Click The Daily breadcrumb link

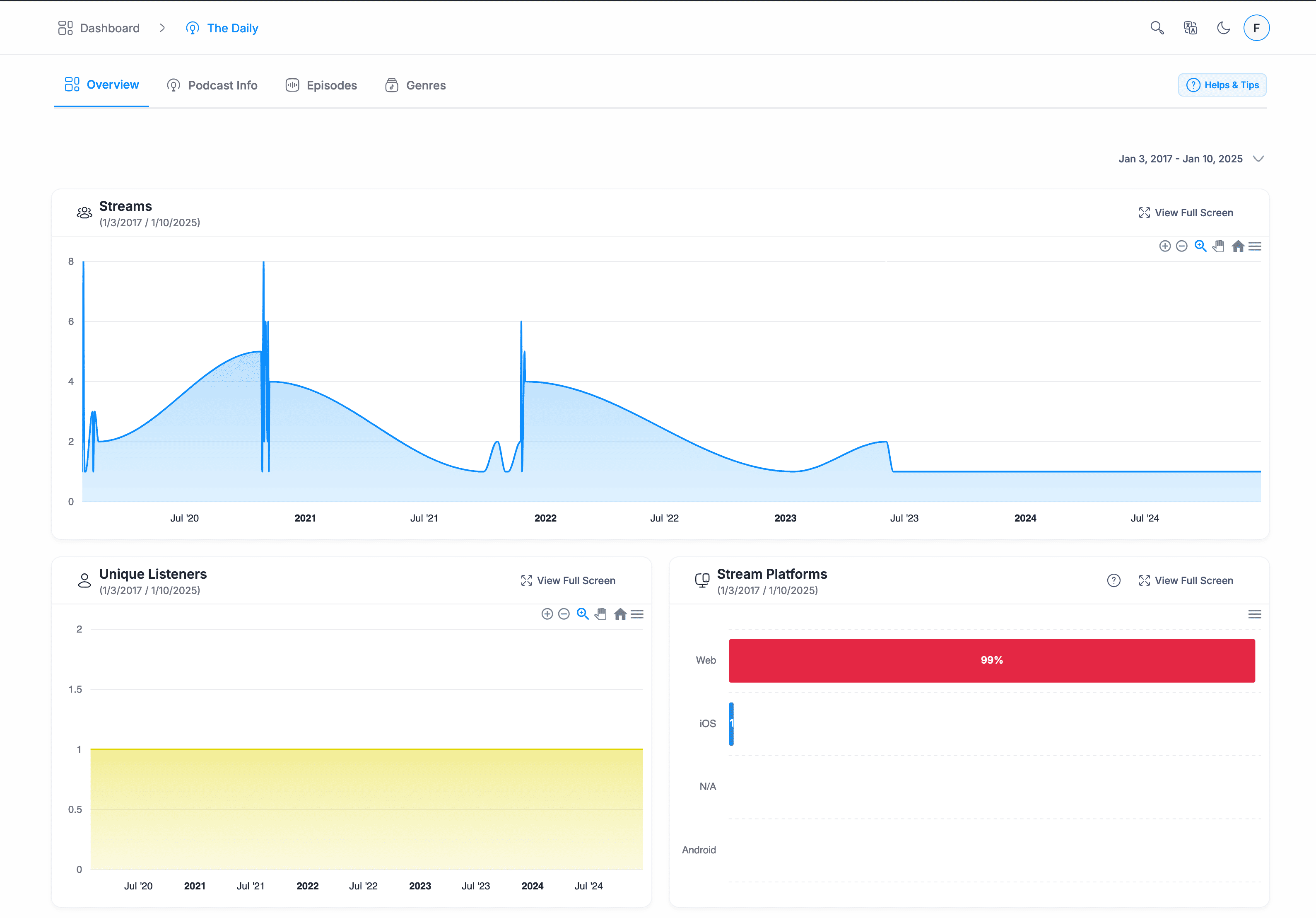coord(222,28)
